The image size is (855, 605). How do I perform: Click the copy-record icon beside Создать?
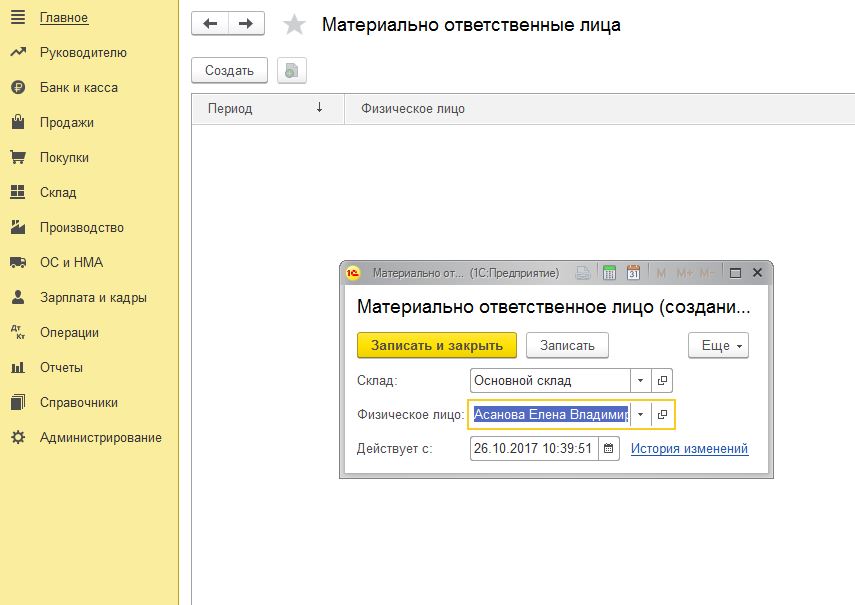[x=291, y=71]
